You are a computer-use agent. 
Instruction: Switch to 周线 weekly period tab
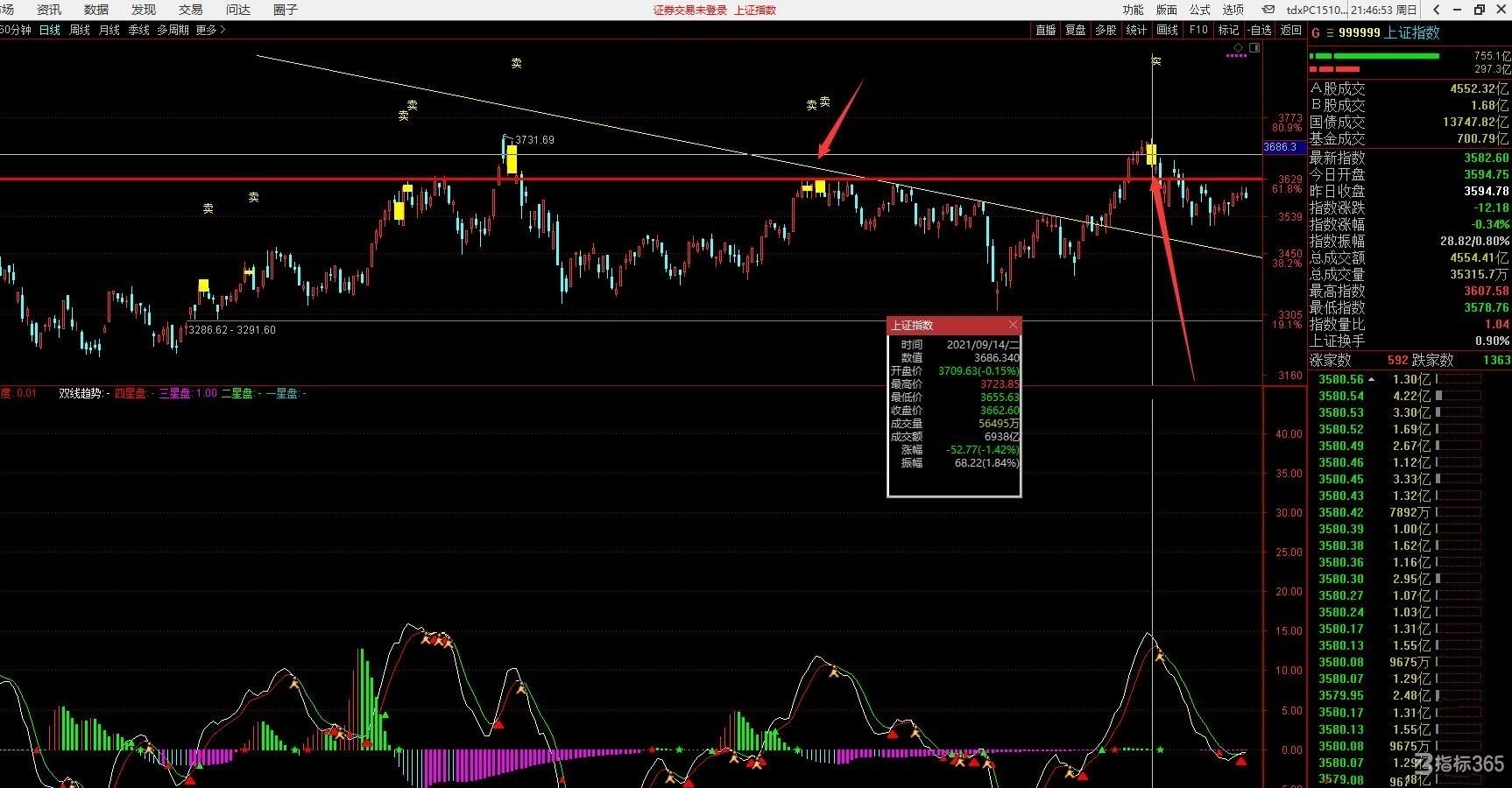pyautogui.click(x=80, y=30)
